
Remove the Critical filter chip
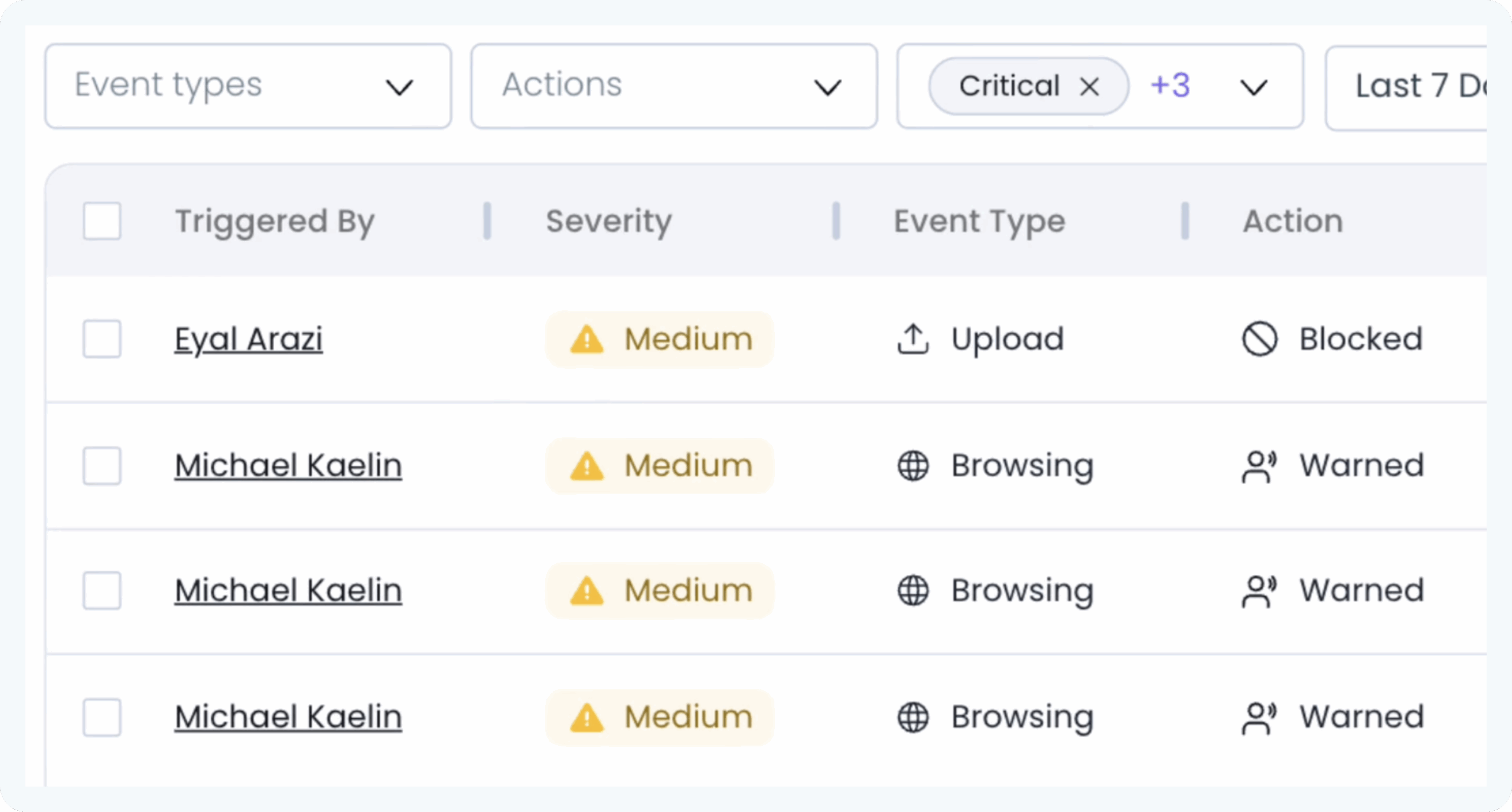(x=1090, y=87)
